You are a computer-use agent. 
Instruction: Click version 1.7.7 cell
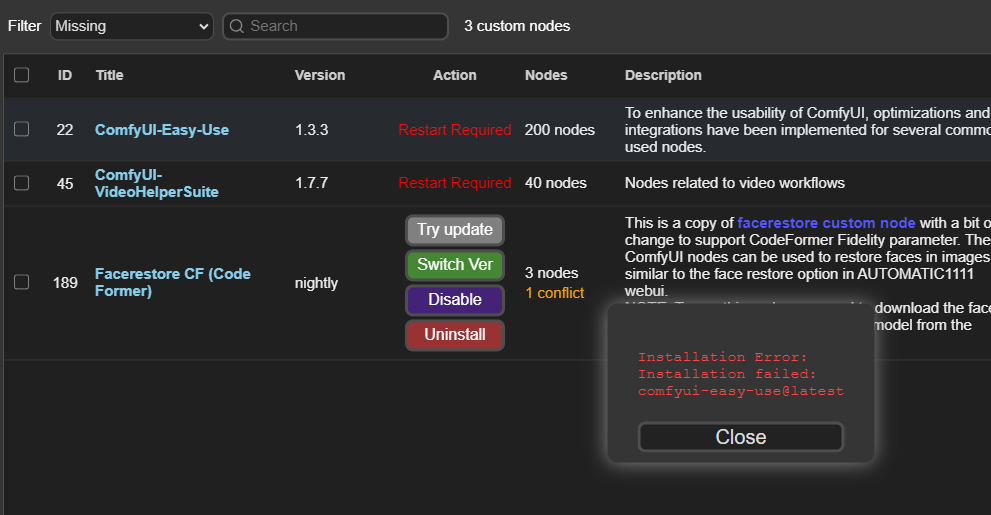coord(312,183)
